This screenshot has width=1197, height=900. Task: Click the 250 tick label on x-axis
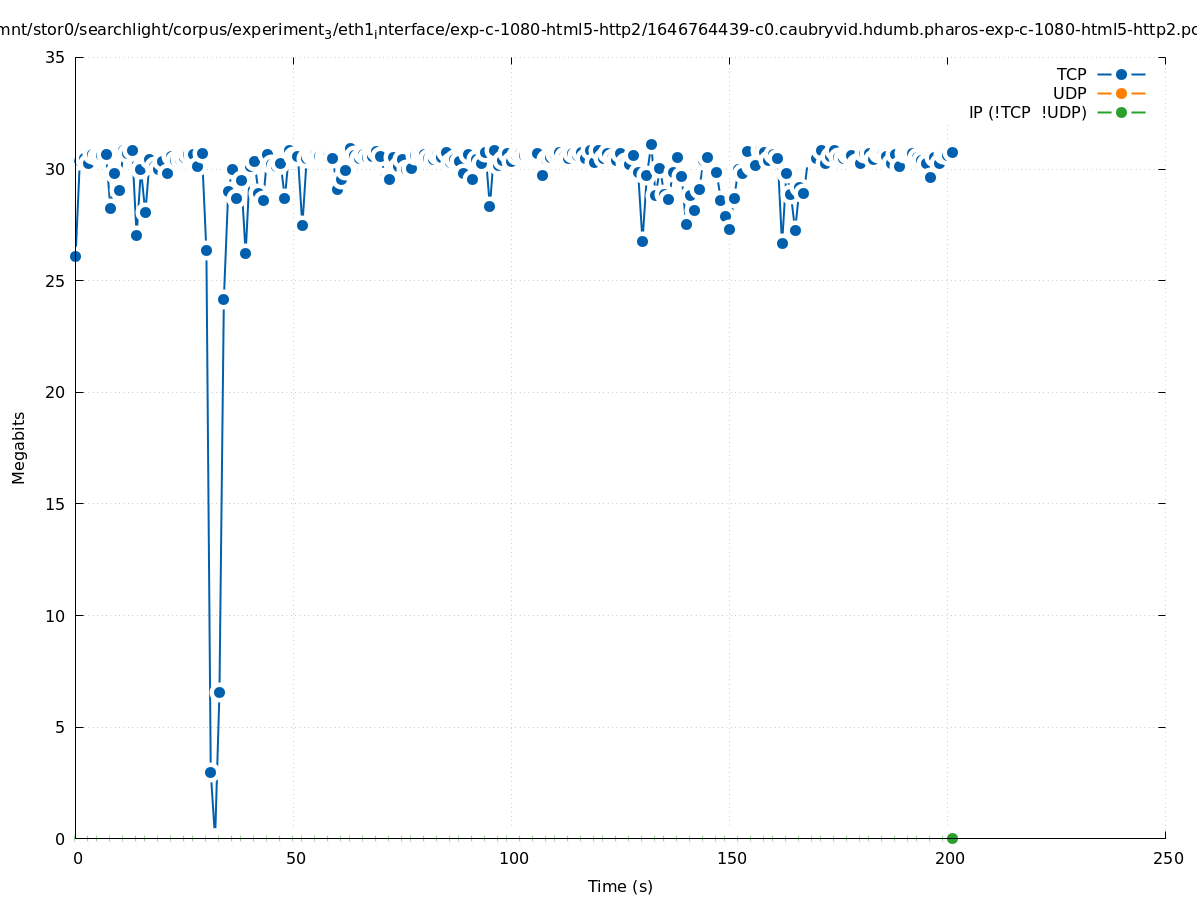tap(1167, 858)
